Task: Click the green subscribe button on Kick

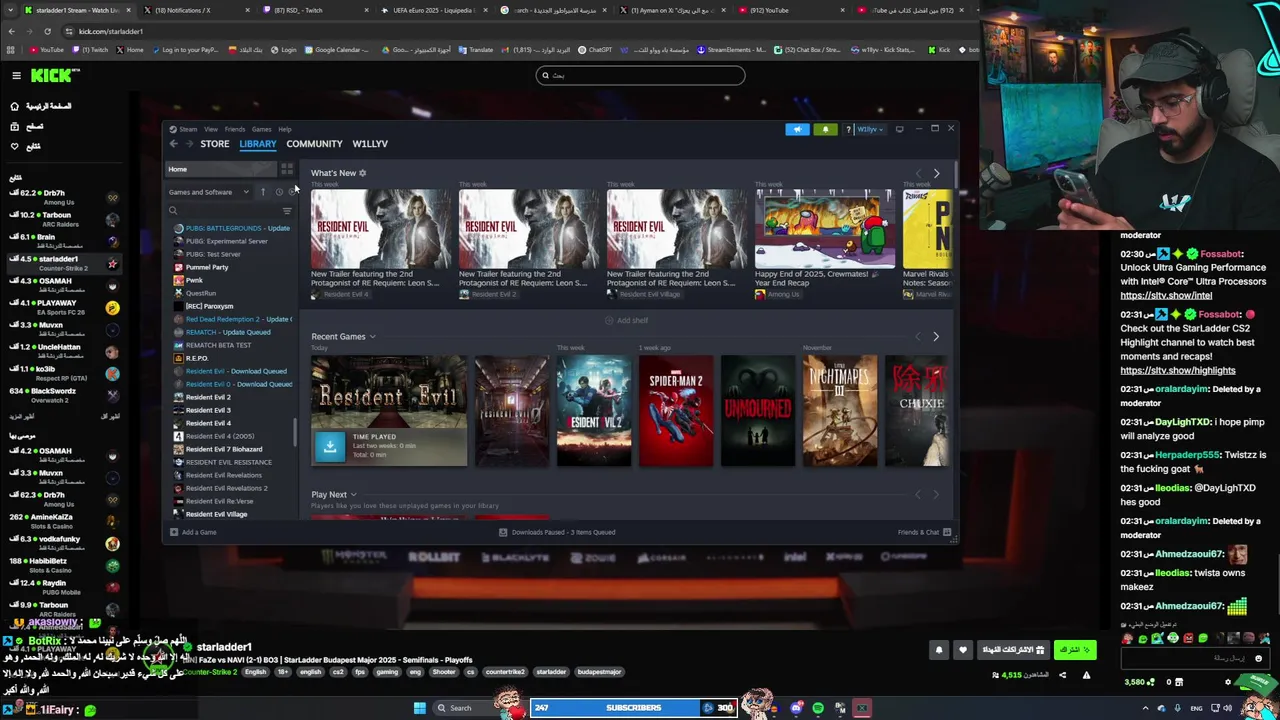Action: [1075, 650]
